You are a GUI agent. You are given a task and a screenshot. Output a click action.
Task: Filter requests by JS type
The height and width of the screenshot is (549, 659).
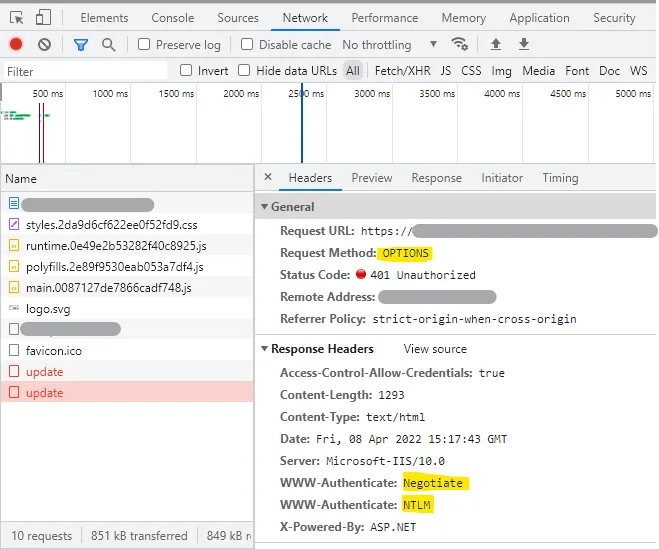click(x=446, y=71)
